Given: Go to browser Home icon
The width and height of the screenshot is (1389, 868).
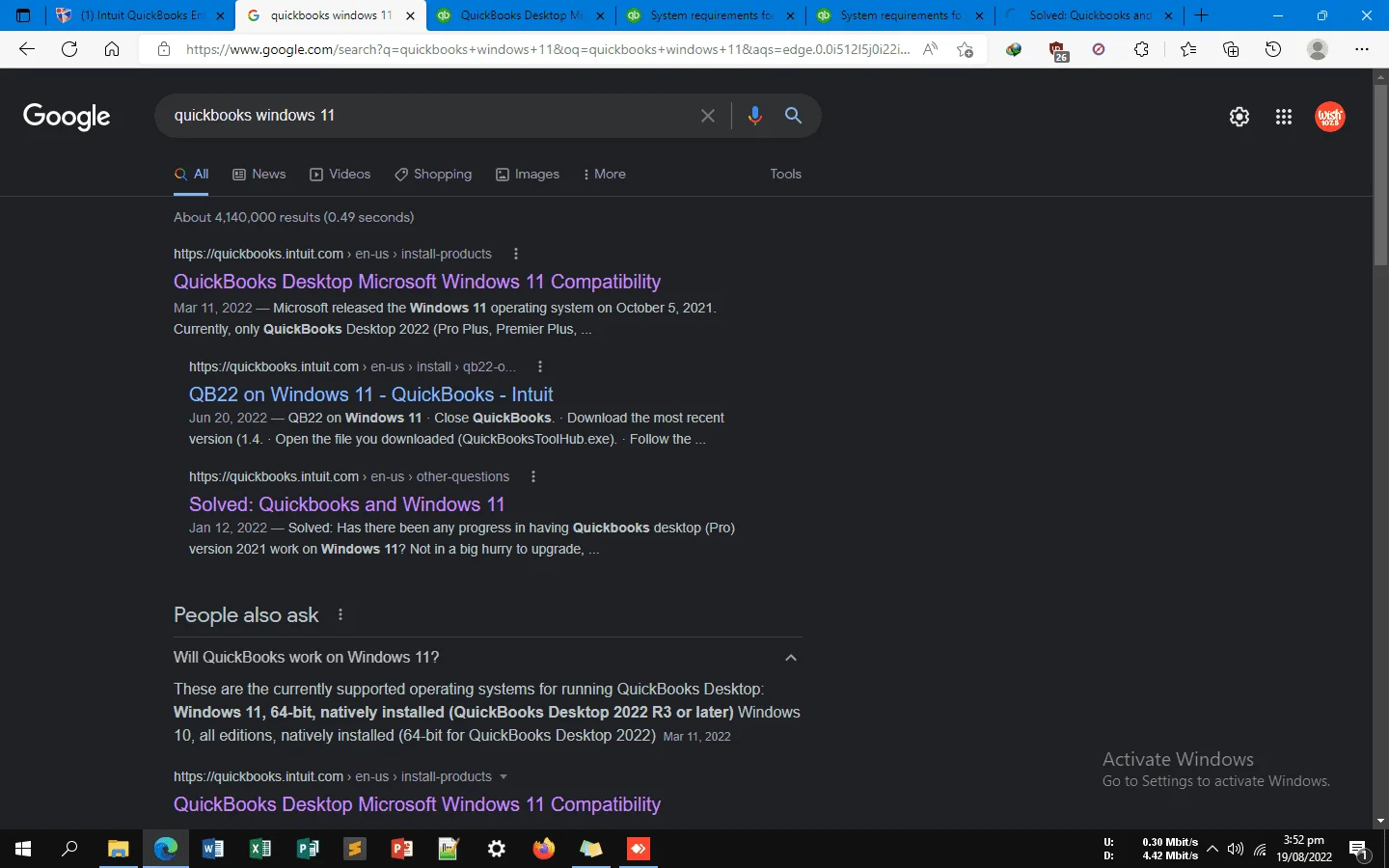Looking at the screenshot, I should point(112,49).
